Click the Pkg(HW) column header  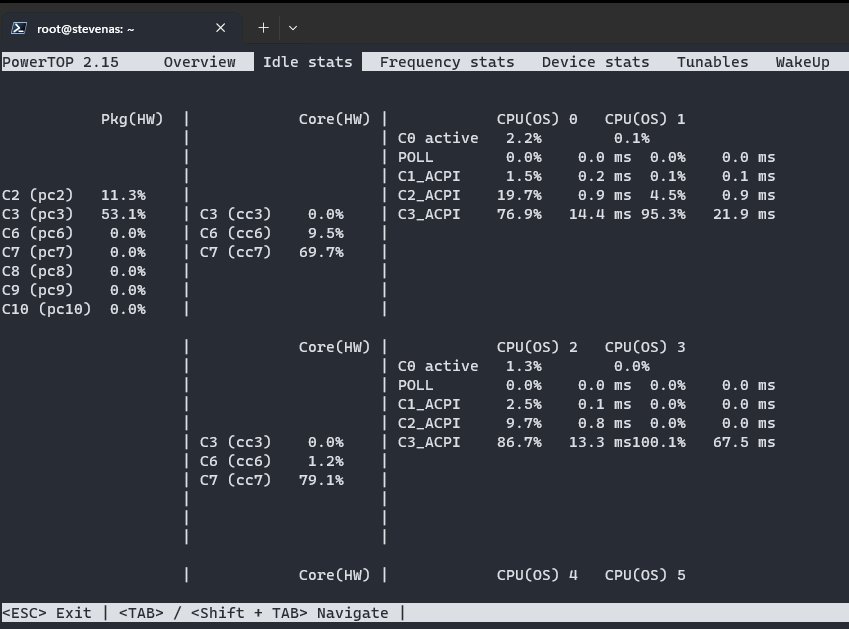pos(132,119)
